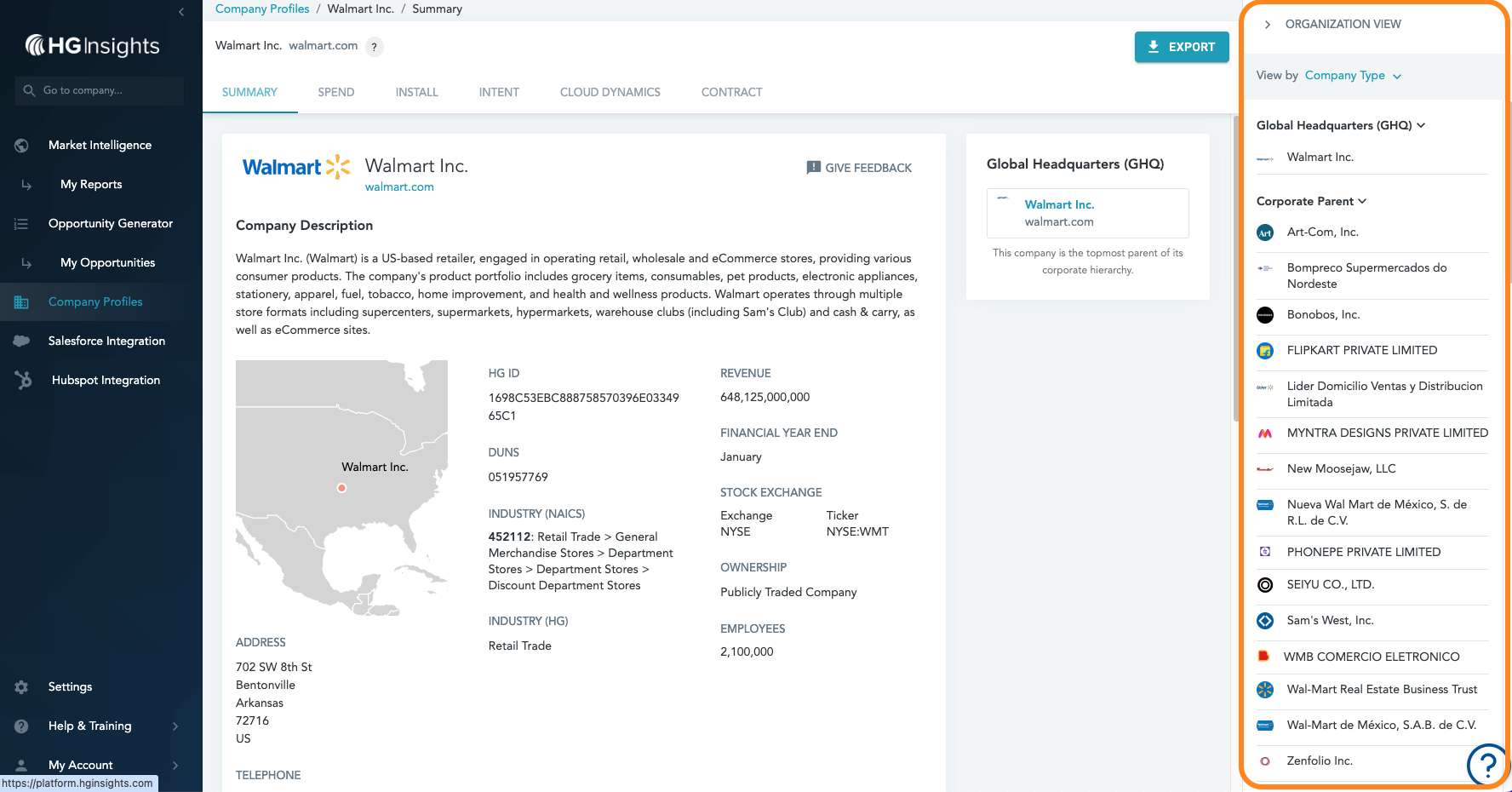The width and height of the screenshot is (1512, 792).
Task: Open My Reports from the sidebar icon
Action: click(26, 184)
